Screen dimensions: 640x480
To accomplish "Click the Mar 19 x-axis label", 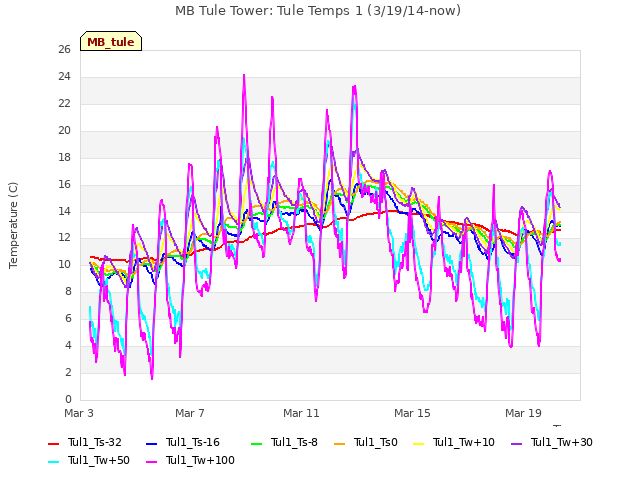I will pyautogui.click(x=523, y=413).
